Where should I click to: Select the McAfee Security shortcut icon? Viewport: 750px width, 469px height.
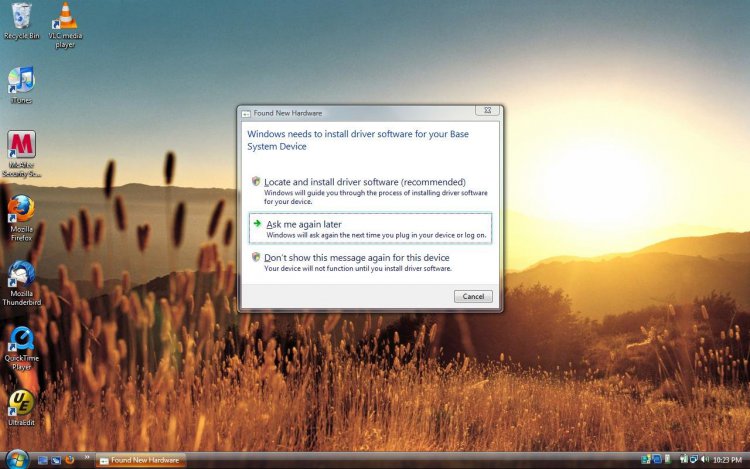pyautogui.click(x=21, y=154)
